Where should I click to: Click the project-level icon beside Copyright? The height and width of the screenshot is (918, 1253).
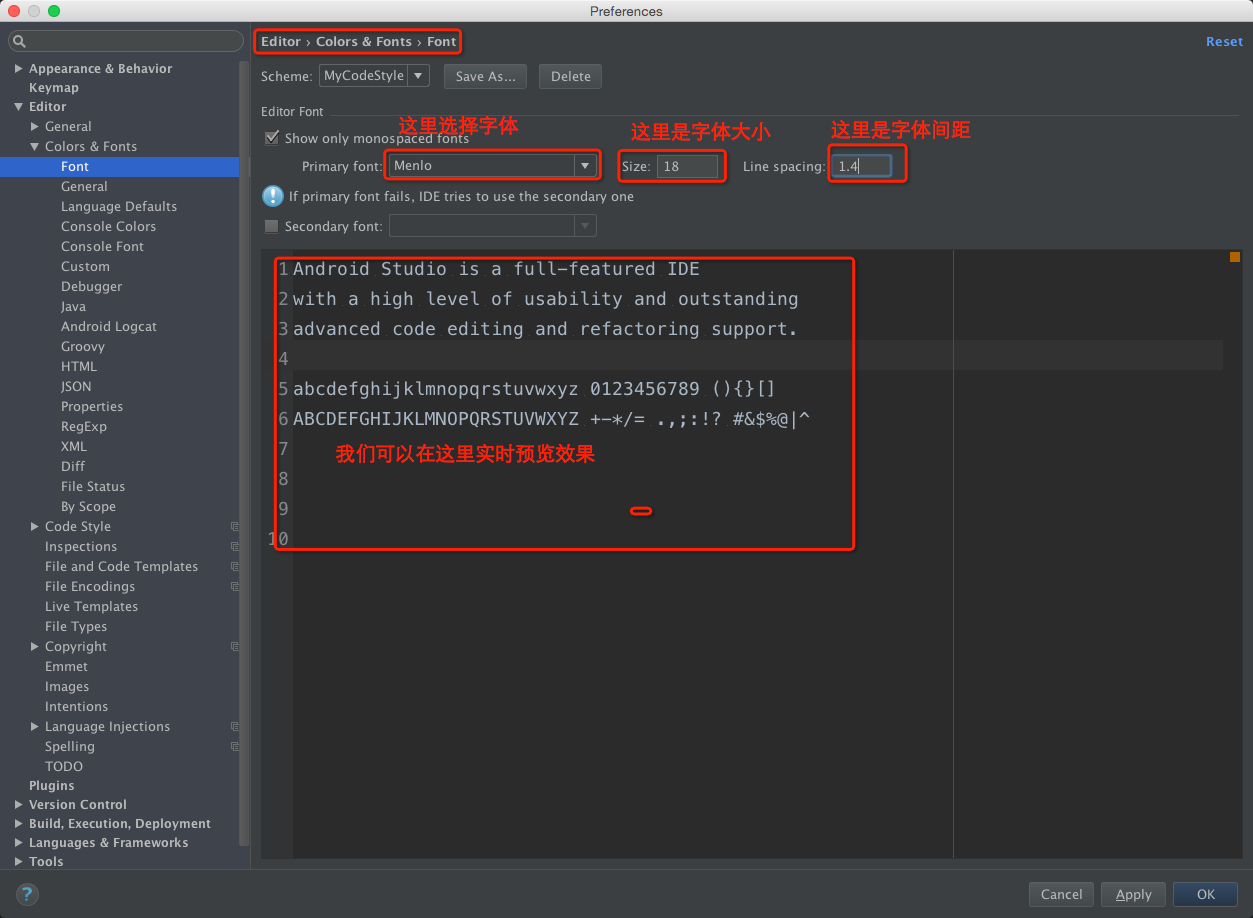(x=235, y=647)
